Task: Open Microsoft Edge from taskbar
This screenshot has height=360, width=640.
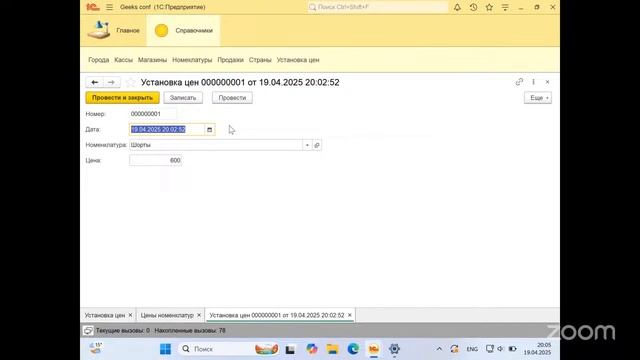Action: (x=353, y=349)
